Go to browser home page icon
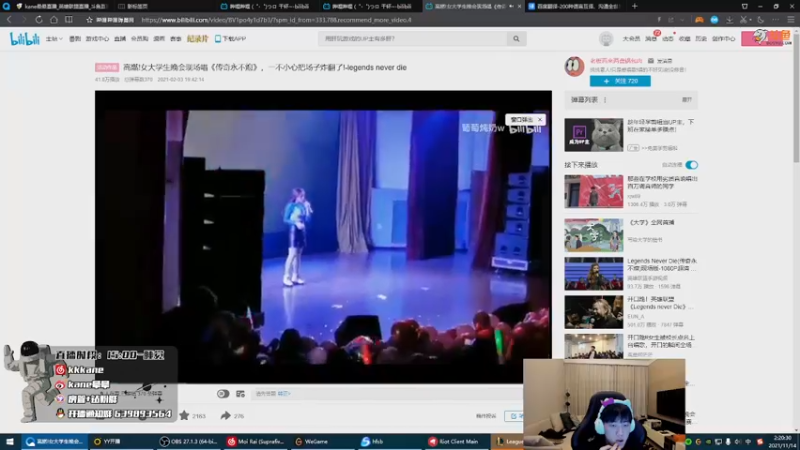 click(54, 19)
